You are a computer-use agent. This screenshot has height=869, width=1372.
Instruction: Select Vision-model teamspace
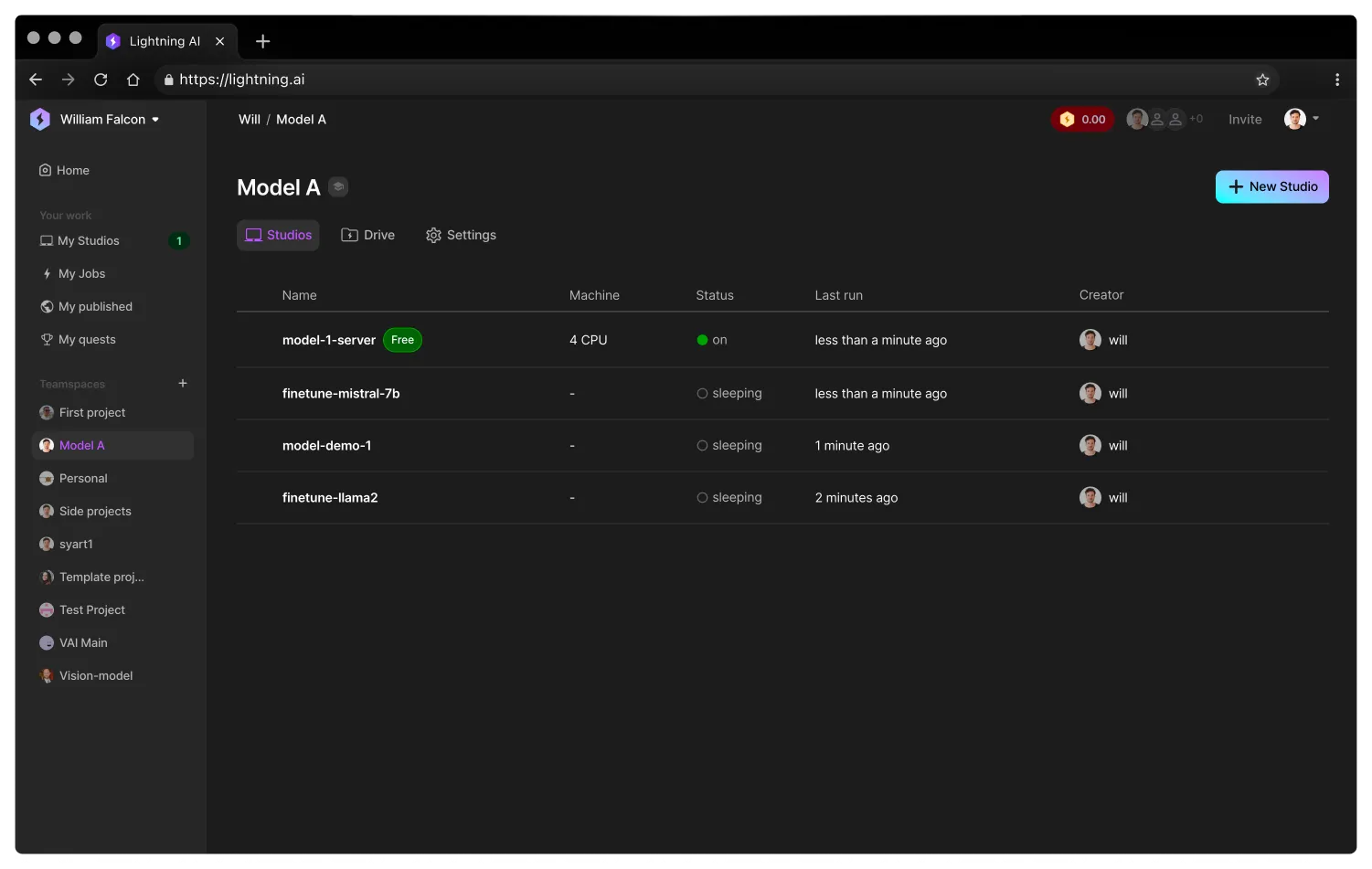point(86,676)
